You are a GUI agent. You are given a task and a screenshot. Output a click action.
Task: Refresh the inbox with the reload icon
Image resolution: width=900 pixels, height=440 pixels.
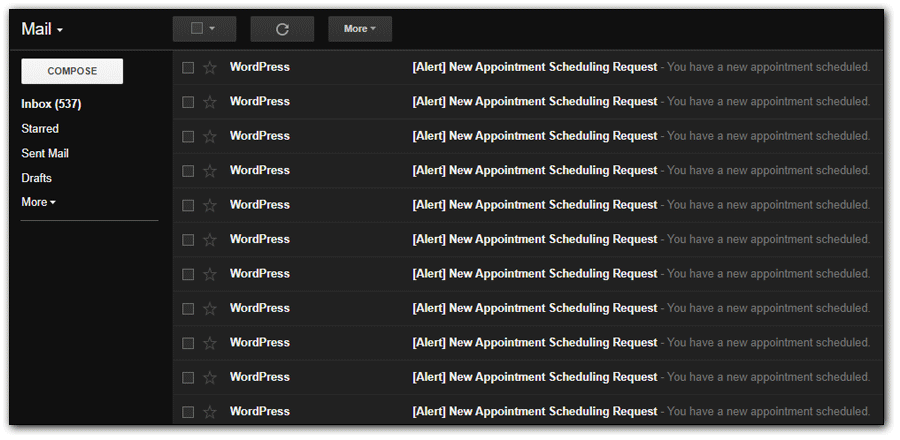(282, 29)
